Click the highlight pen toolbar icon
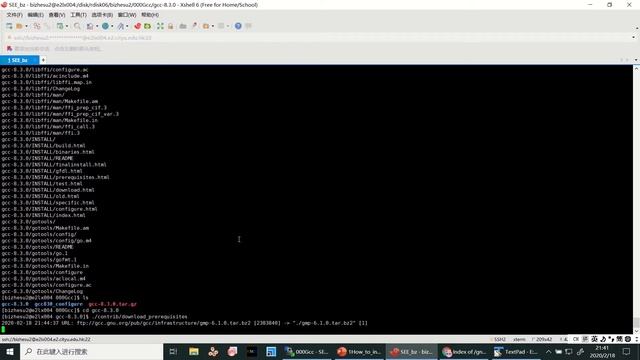 pos(194,26)
